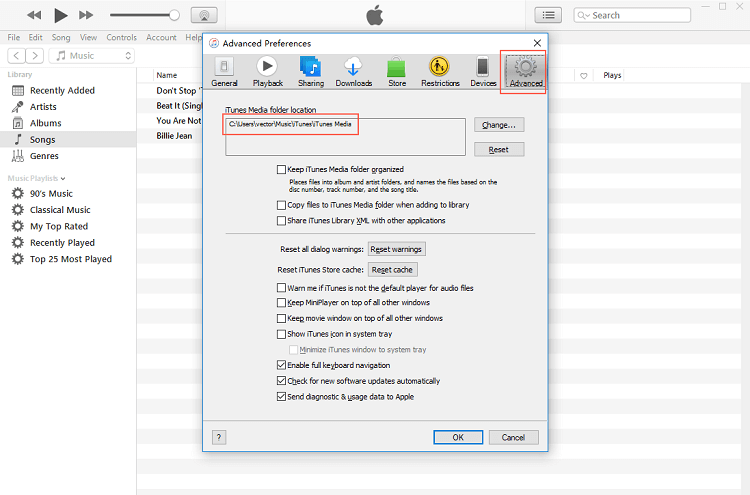The width and height of the screenshot is (750, 495).
Task: Open the Restrictions preferences tab
Action: coord(440,72)
